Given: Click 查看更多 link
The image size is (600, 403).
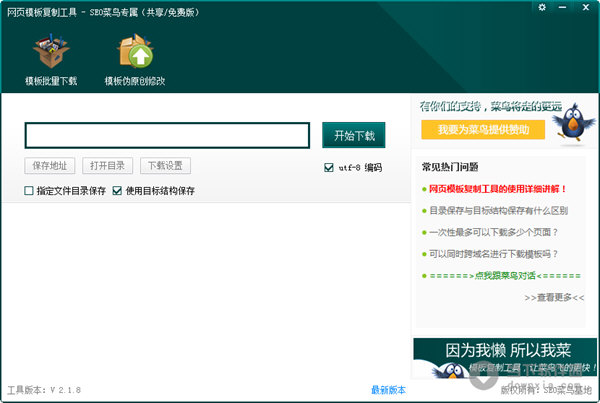Looking at the screenshot, I should pos(554,297).
